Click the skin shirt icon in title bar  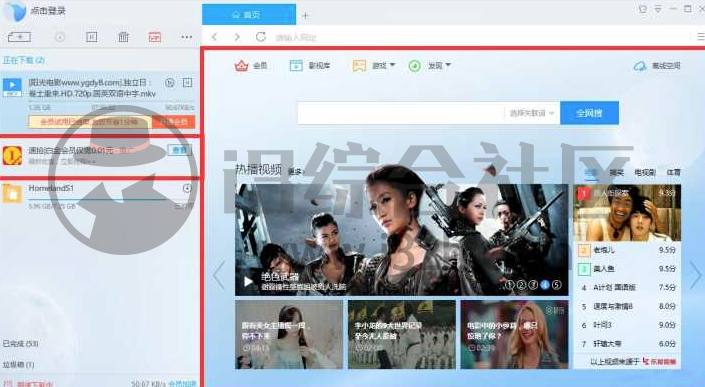tap(643, 9)
